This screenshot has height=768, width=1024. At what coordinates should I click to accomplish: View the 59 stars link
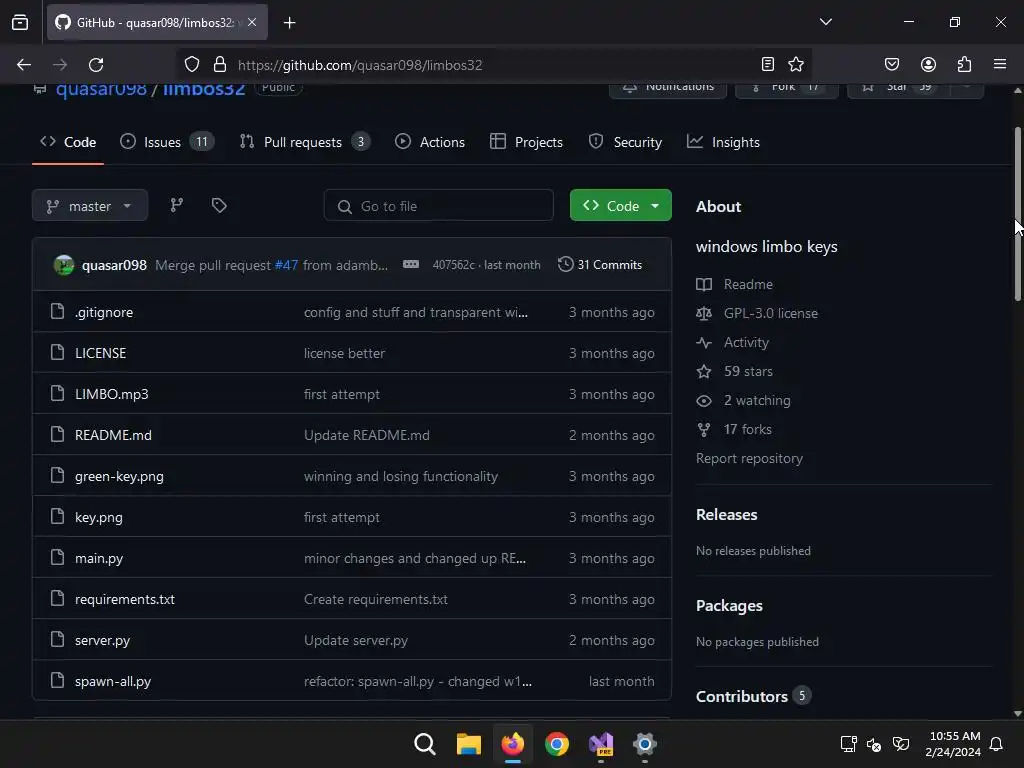pyautogui.click(x=748, y=371)
